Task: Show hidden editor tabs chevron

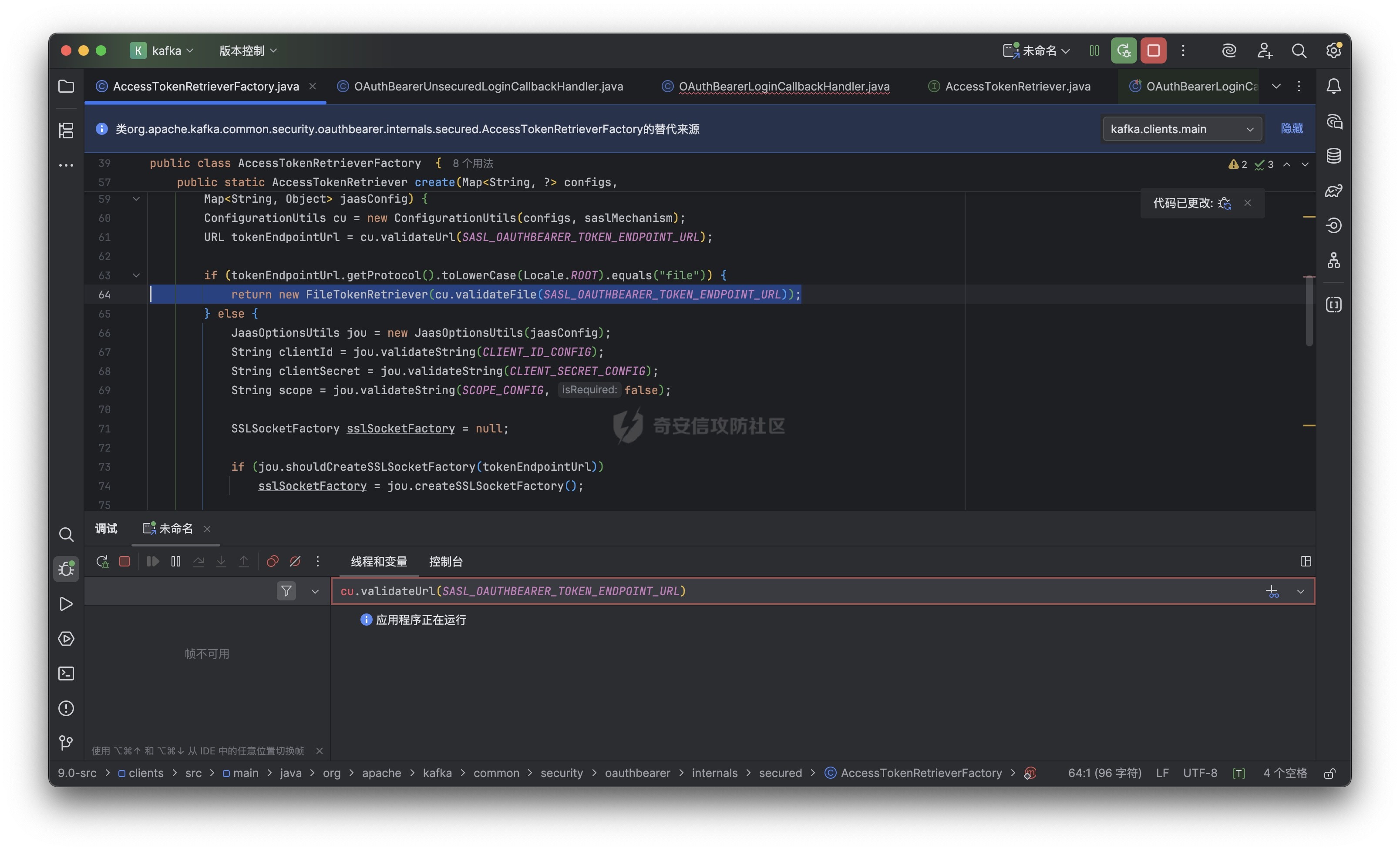Action: click(1276, 86)
